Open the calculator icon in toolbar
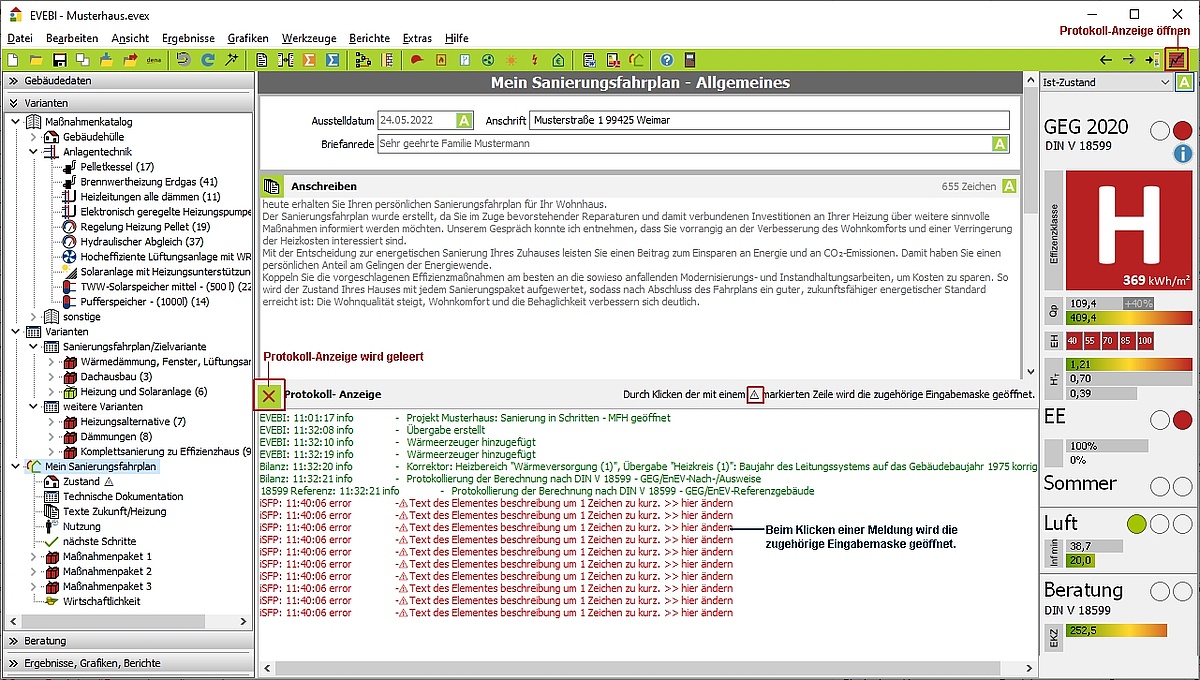The height and width of the screenshot is (680, 1200). (690, 60)
